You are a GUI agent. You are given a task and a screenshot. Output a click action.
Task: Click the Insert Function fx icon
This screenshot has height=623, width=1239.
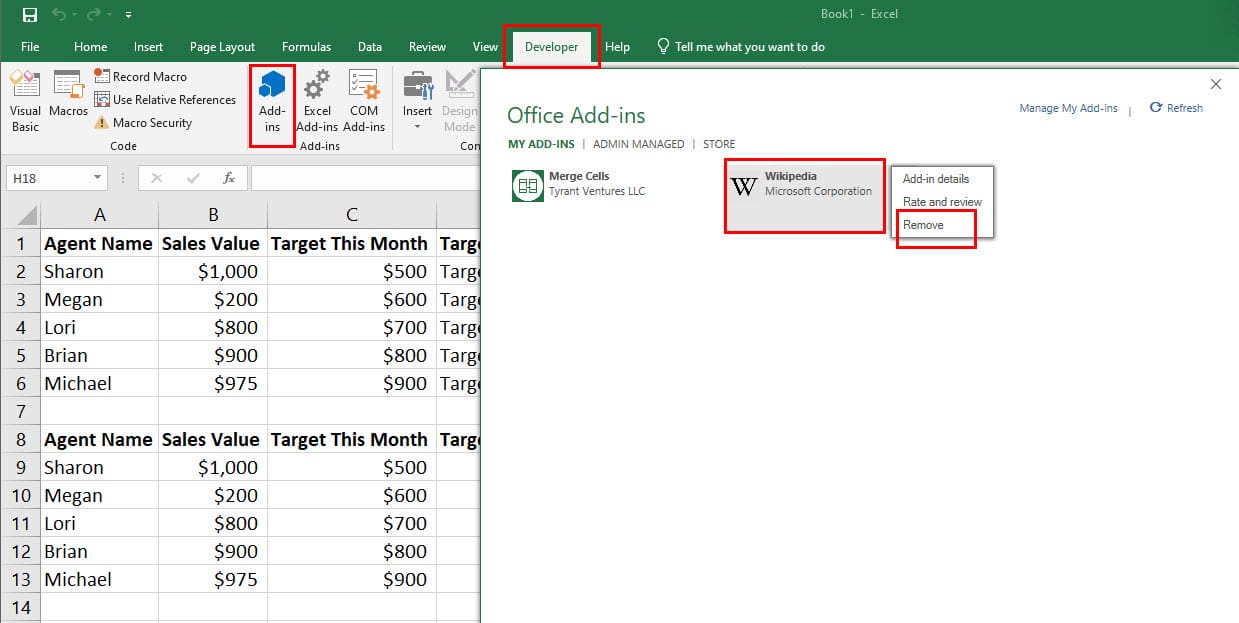(x=229, y=178)
